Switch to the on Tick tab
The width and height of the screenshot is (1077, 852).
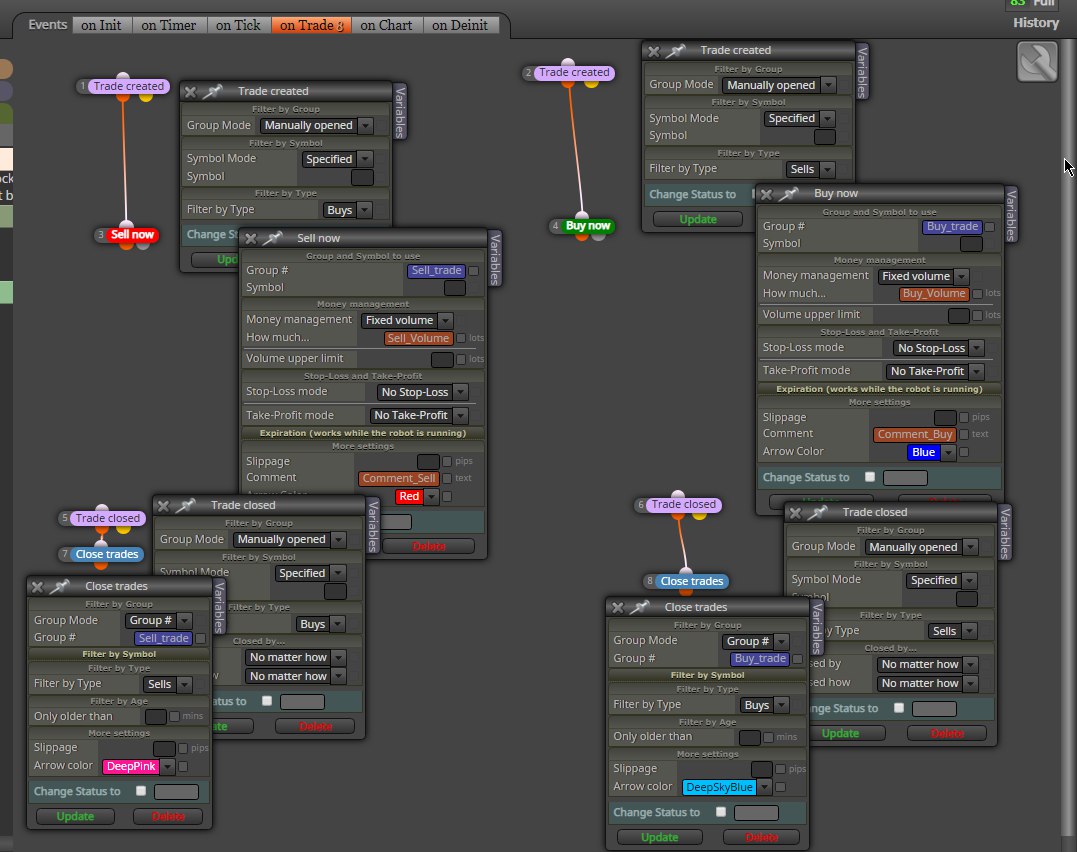pyautogui.click(x=238, y=25)
